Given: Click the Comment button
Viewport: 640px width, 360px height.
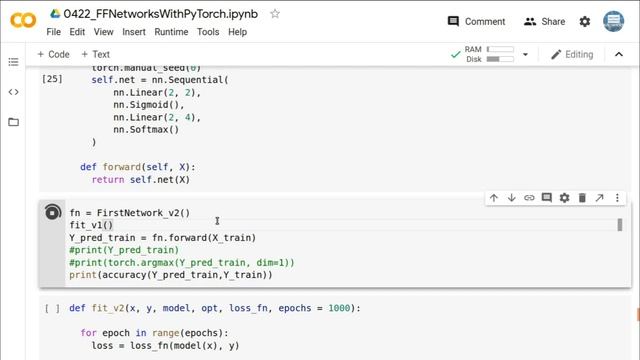Looking at the screenshot, I should tap(476, 22).
